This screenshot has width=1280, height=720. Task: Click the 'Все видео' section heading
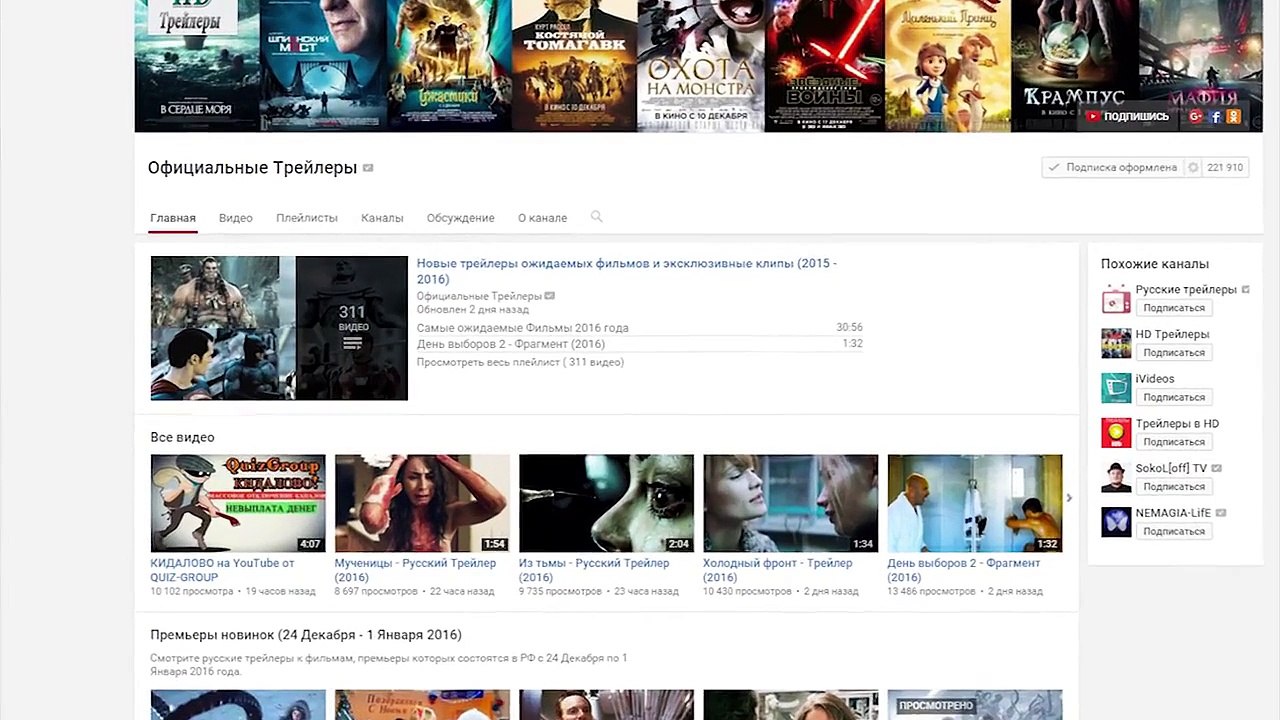182,437
